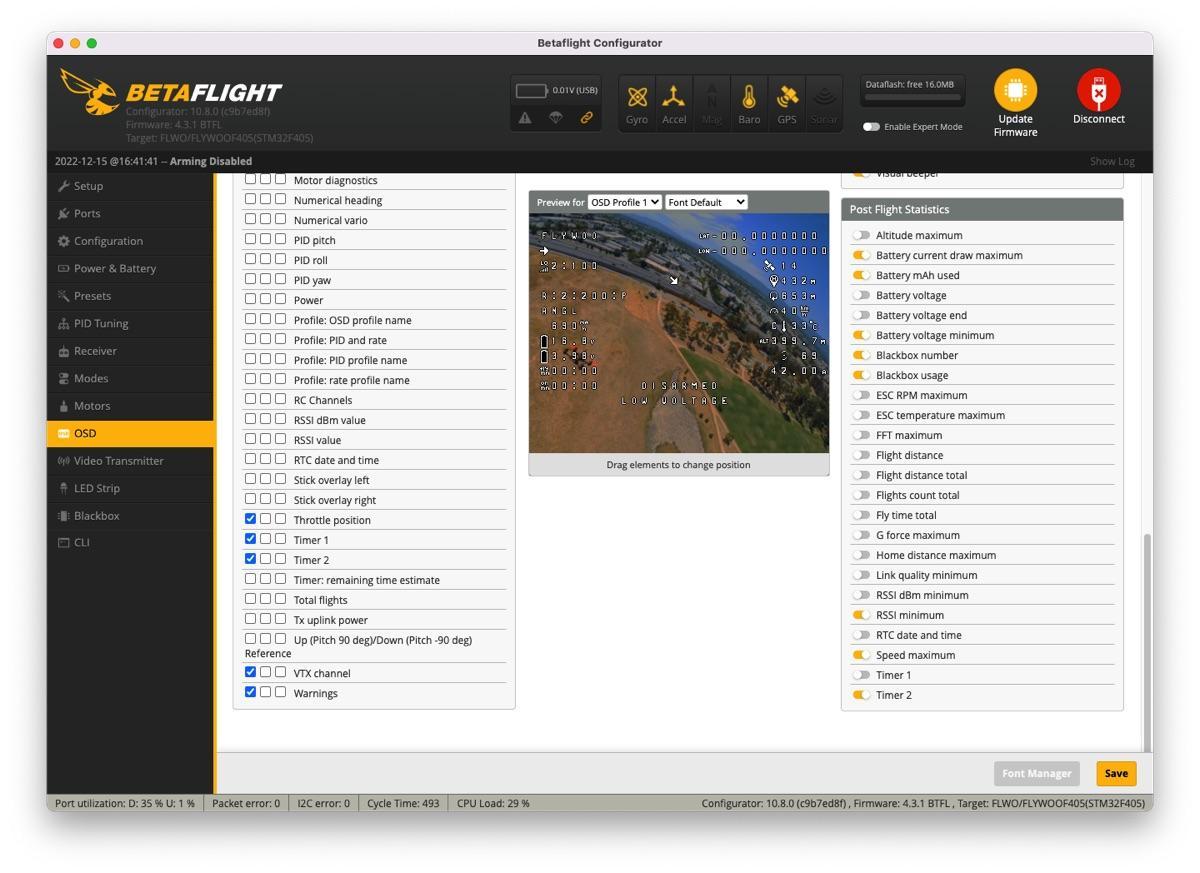Check first checkbox for Motor diagnostics

[x=251, y=179]
